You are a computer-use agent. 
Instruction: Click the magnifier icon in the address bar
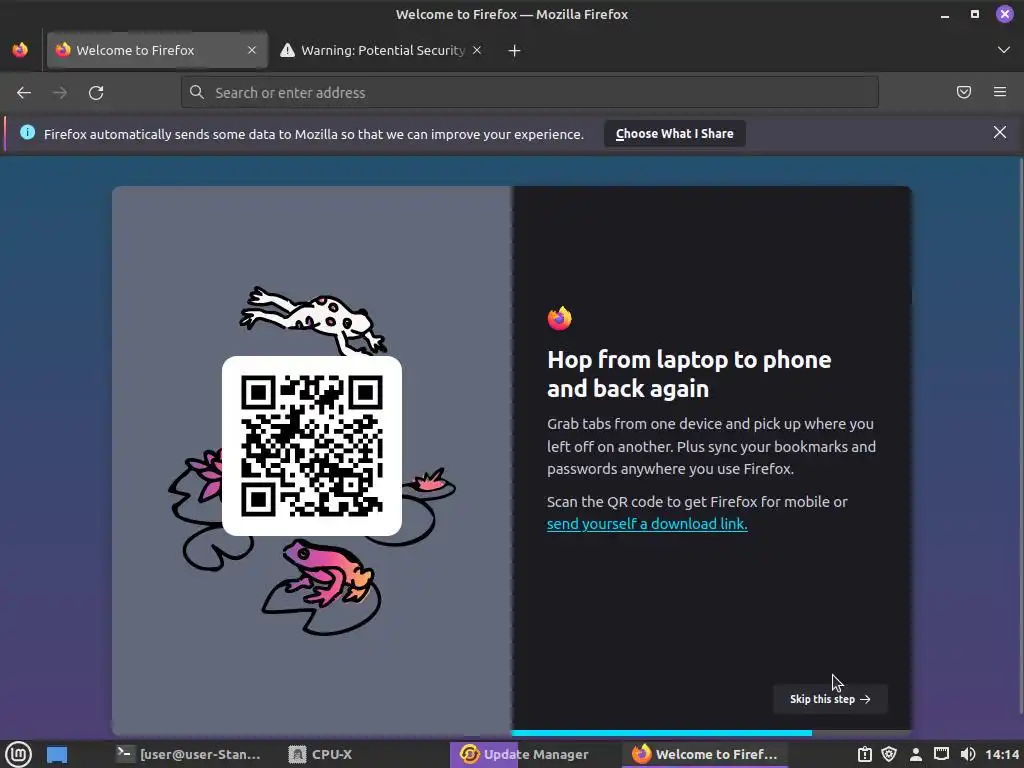197,93
